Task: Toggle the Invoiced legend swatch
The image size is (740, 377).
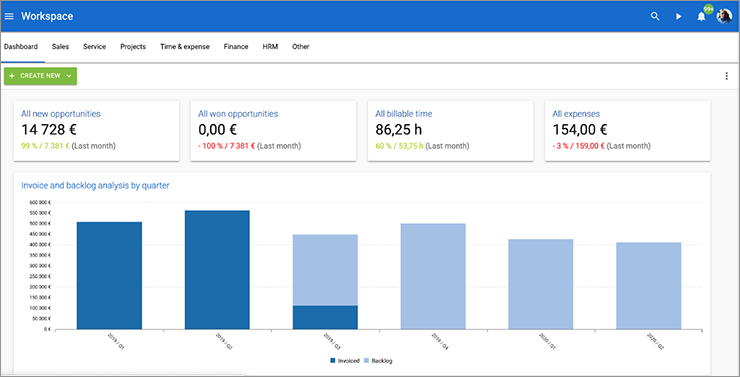Action: click(x=333, y=360)
